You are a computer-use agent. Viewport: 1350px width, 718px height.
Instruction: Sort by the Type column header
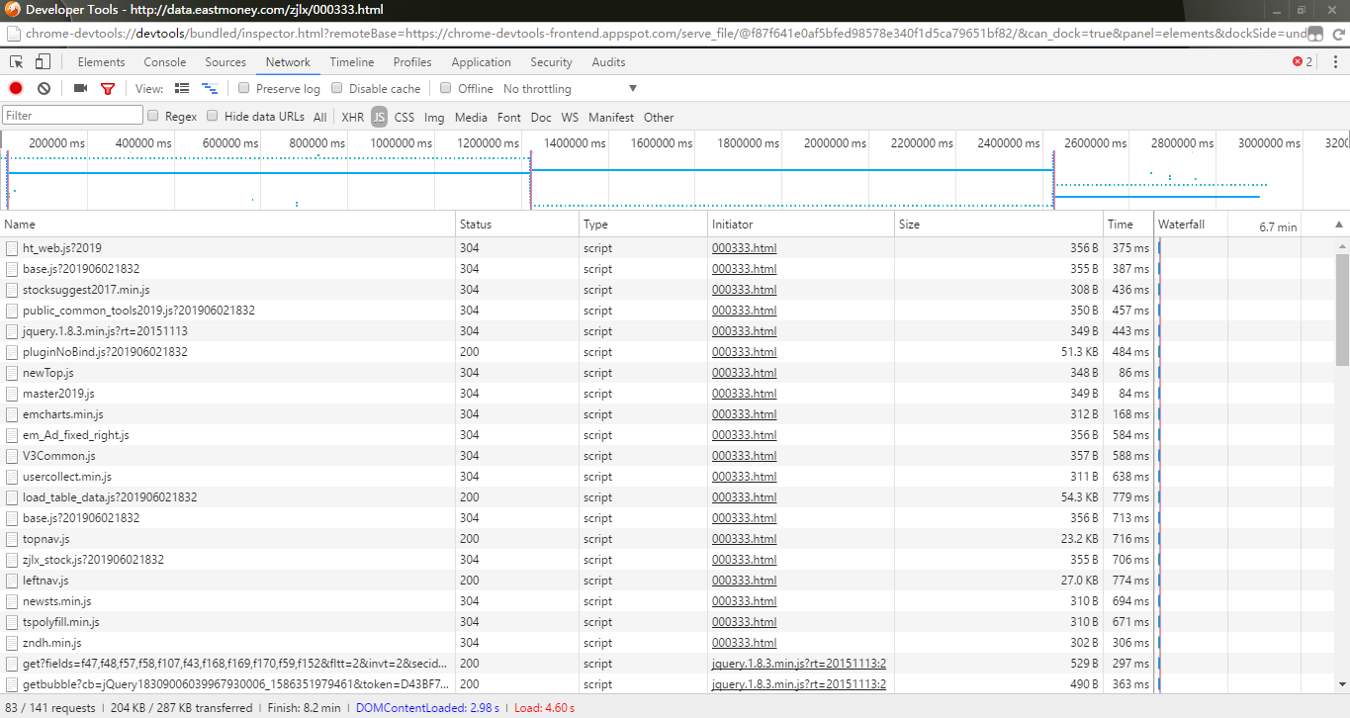644,225
